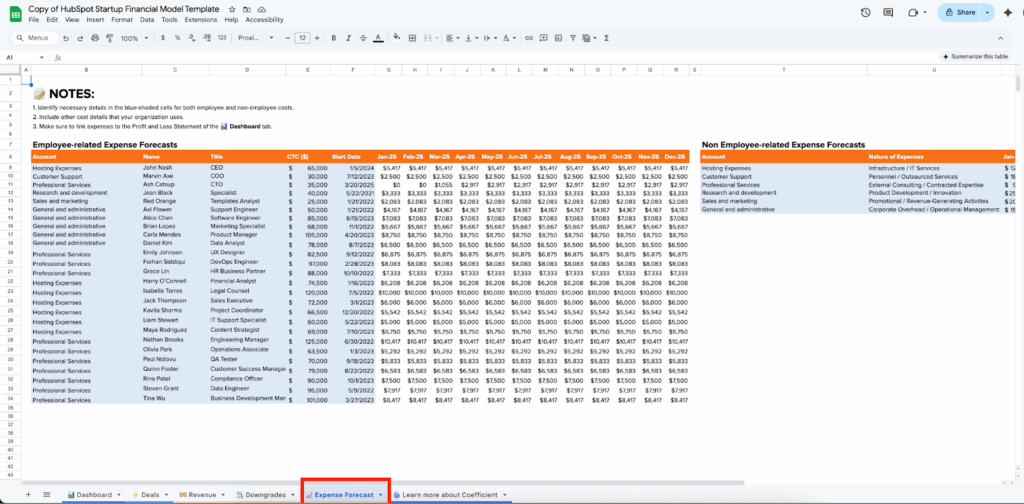The image size is (1024, 504).
Task: Open the comments panel icon
Action: click(889, 12)
